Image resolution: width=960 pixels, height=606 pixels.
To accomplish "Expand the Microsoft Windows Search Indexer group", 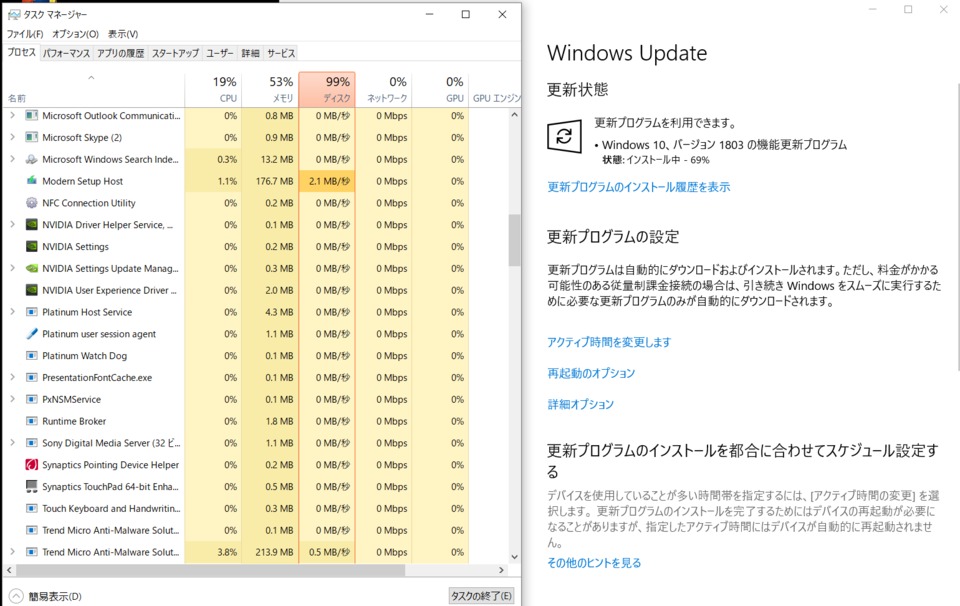I will pos(12,159).
